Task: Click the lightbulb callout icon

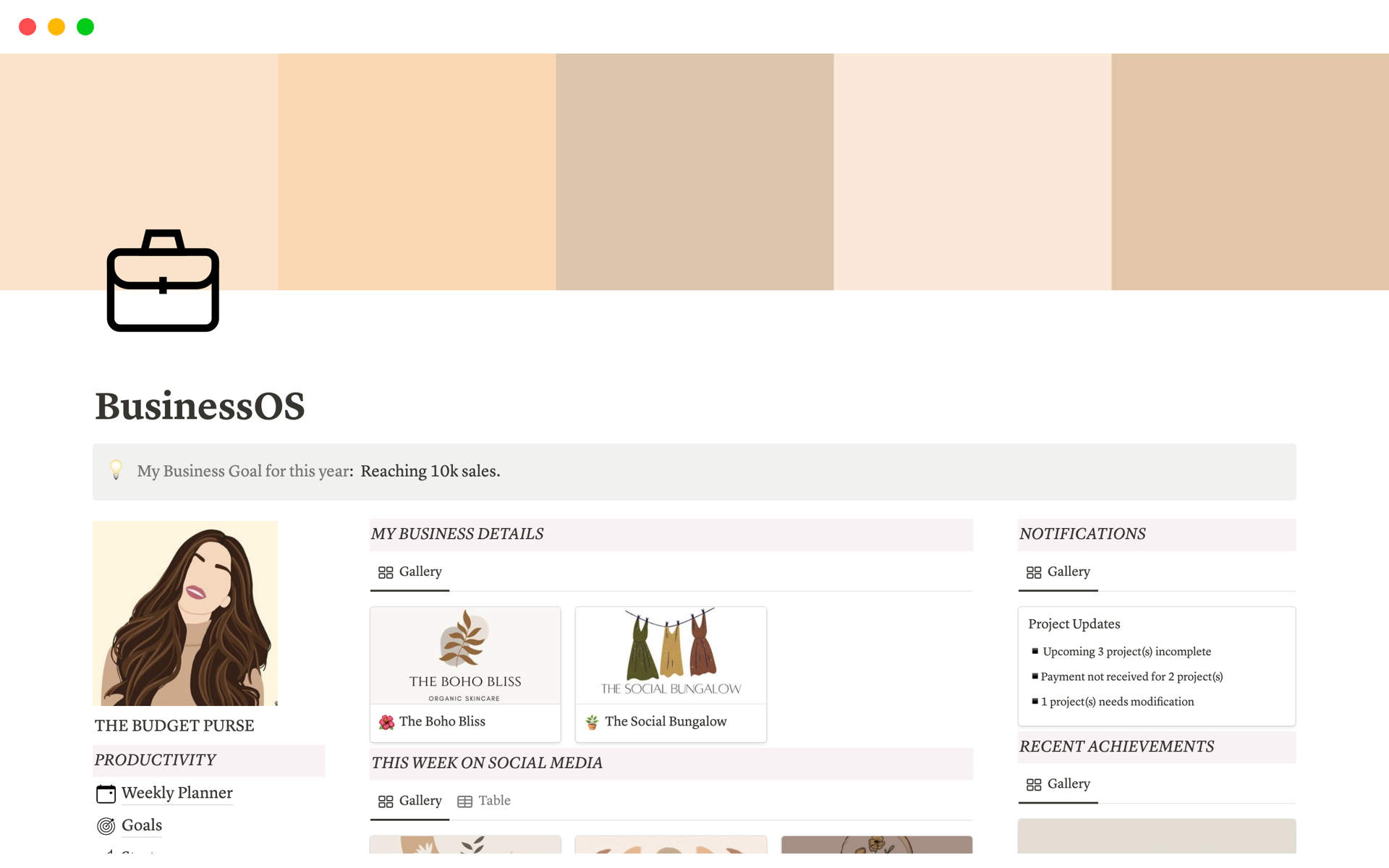Action: [x=116, y=470]
